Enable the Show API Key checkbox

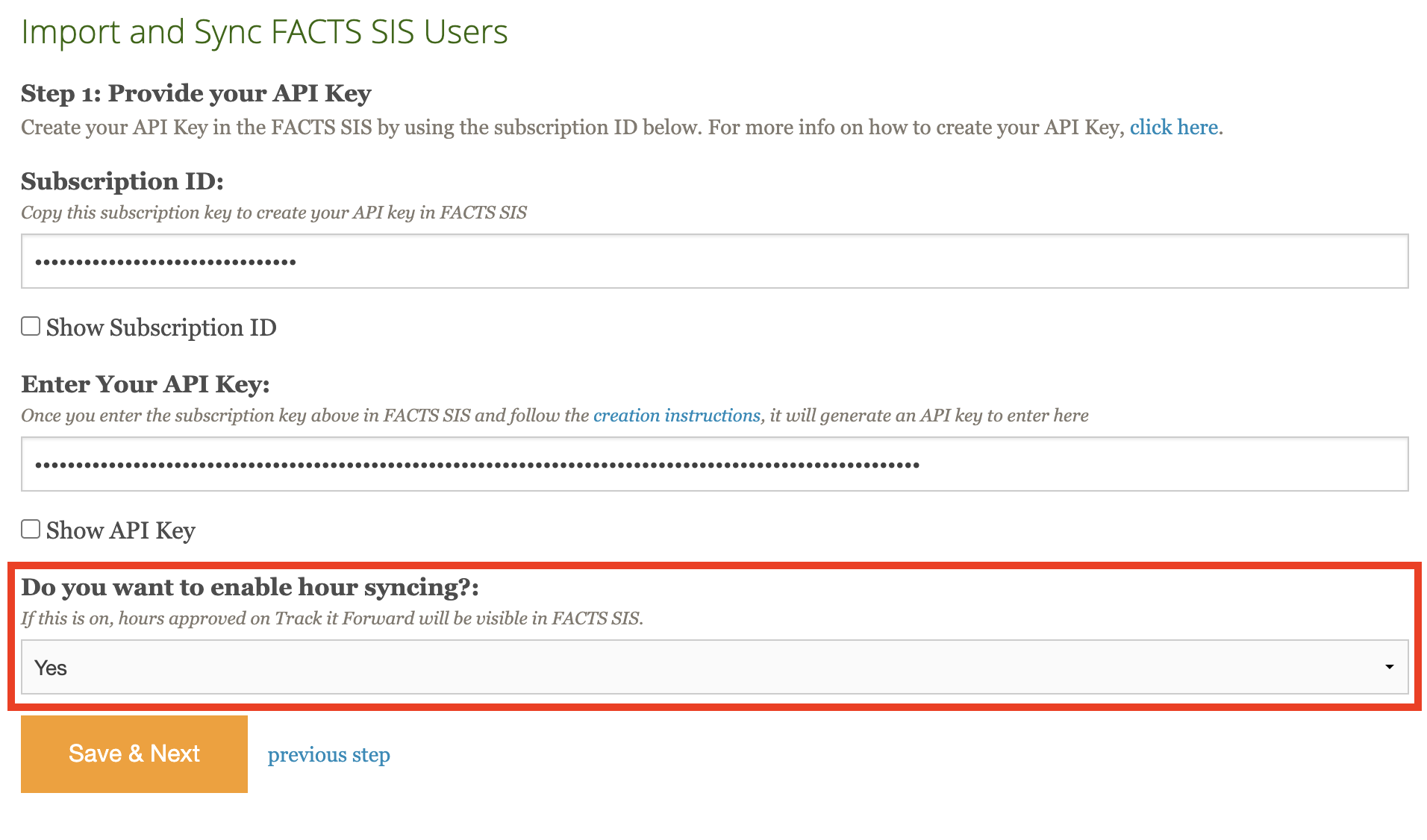tap(31, 530)
